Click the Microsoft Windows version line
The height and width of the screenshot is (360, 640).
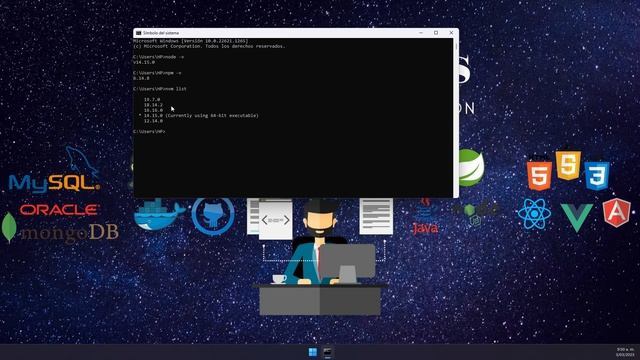[x=190, y=41]
